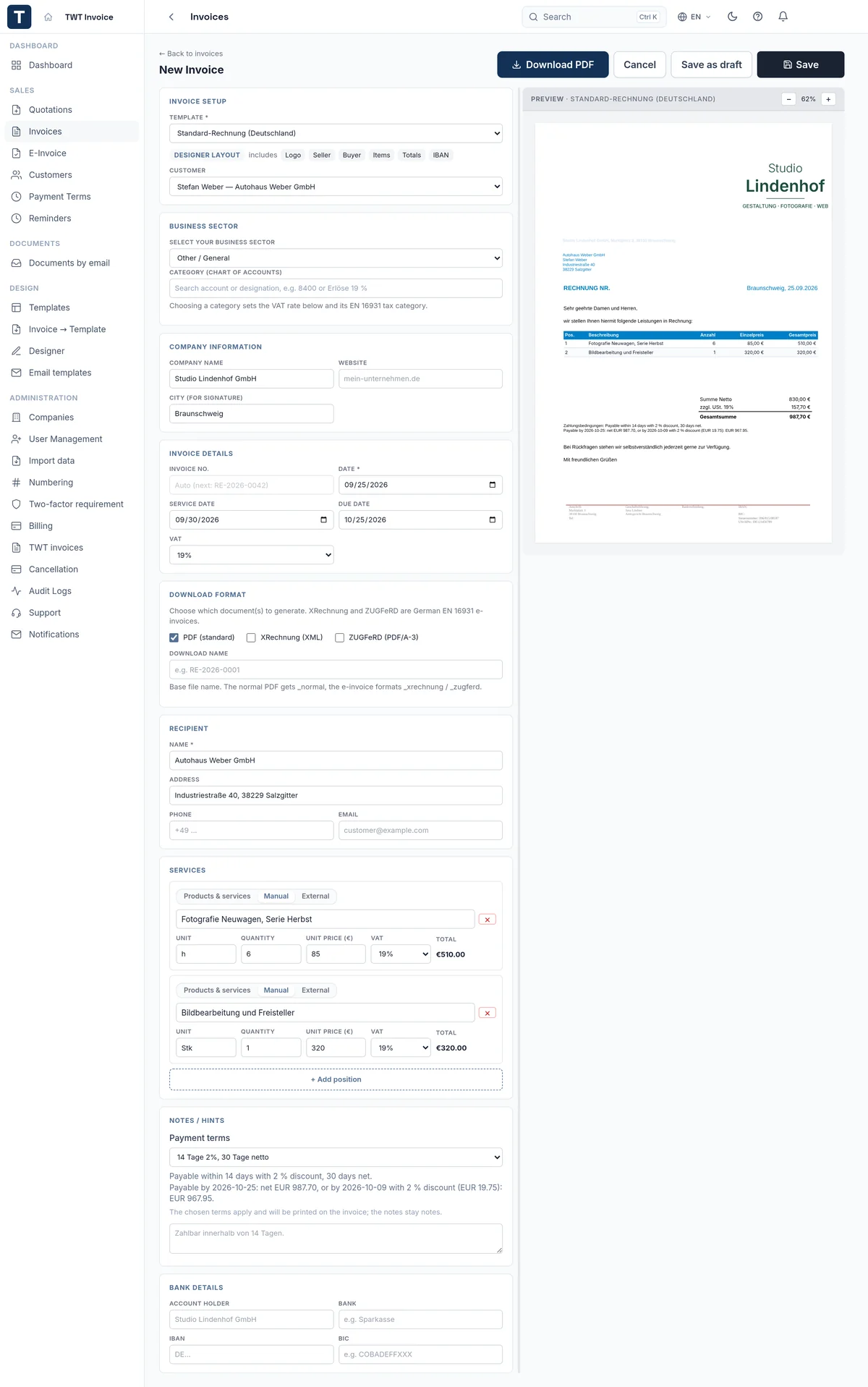868x1387 pixels.
Task: Click the Save button
Action: pyautogui.click(x=801, y=64)
